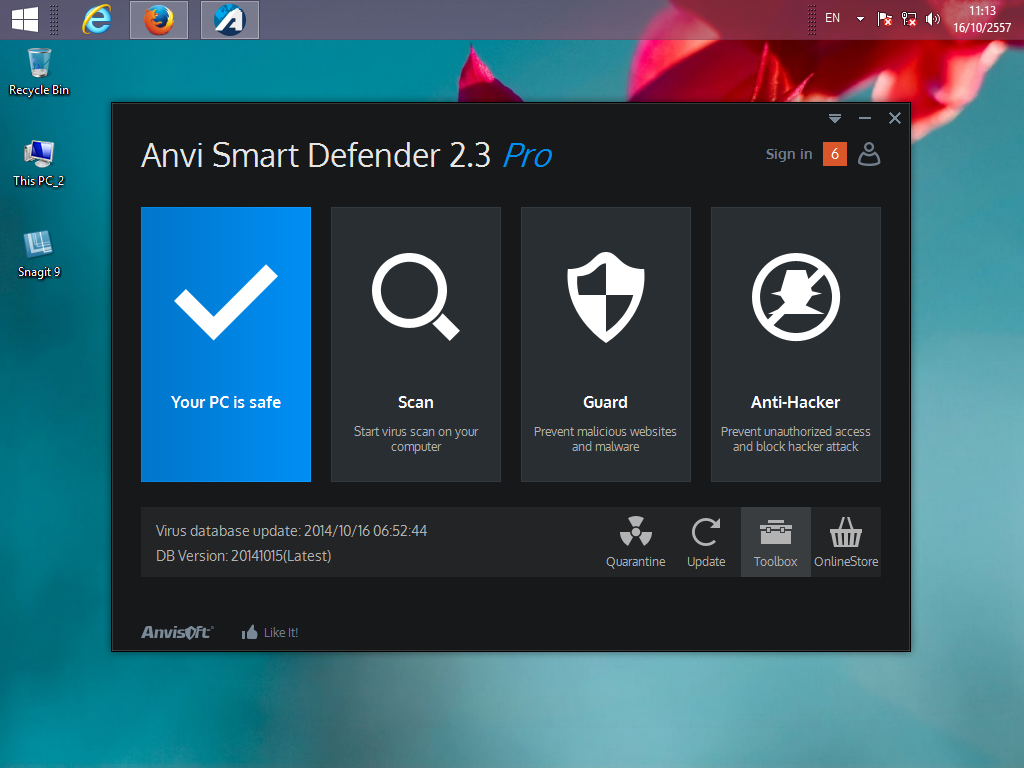Click the Like It! thumbs up
Screen dimensions: 1024x768
270,632
